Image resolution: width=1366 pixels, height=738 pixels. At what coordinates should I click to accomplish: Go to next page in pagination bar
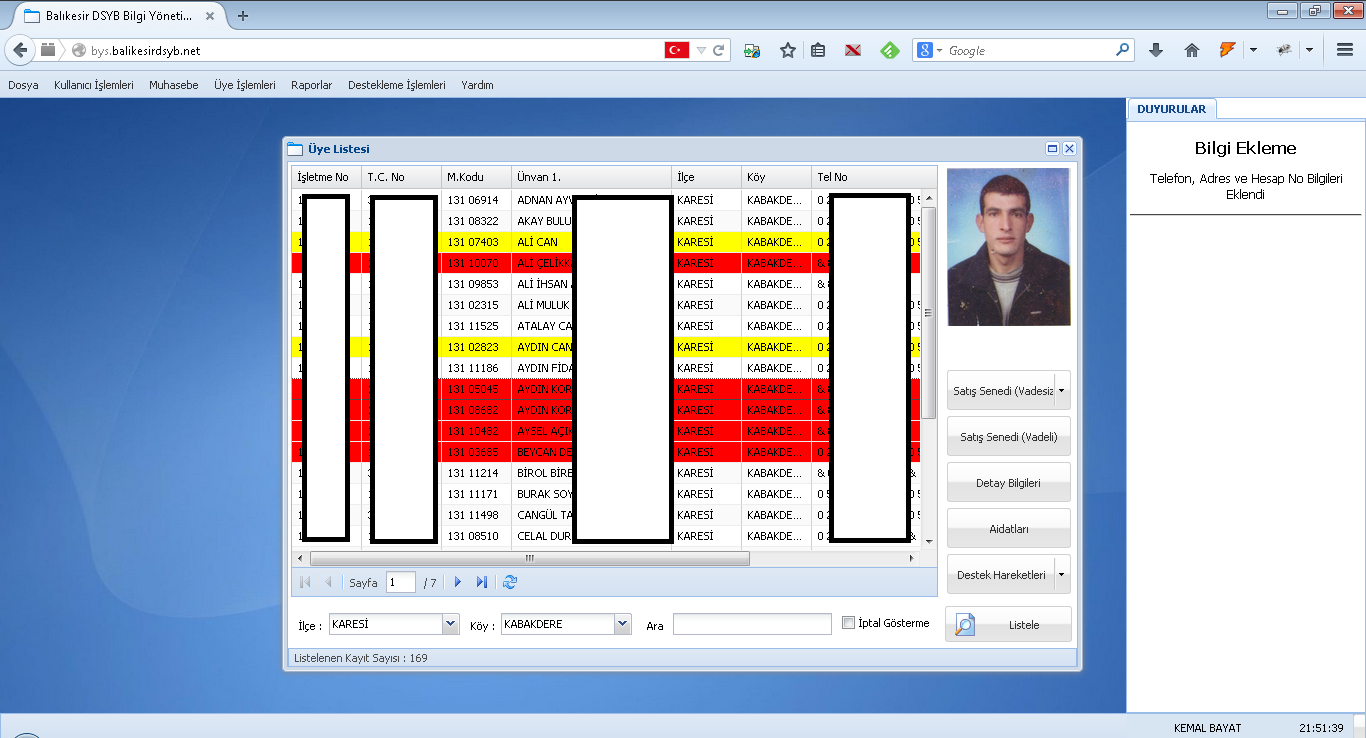pyautogui.click(x=458, y=582)
